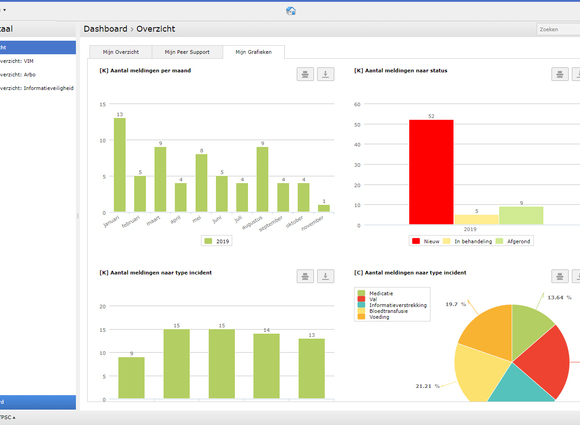Click the november bar with value 1
The height and width of the screenshot is (425, 580).
(x=324, y=208)
